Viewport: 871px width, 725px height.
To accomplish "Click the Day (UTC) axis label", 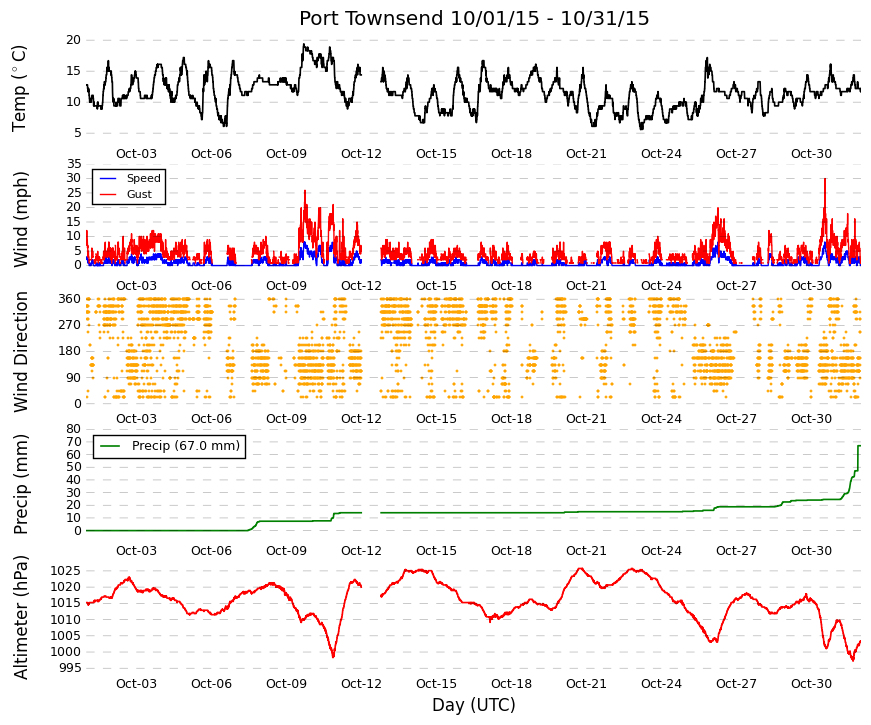I will [474, 705].
